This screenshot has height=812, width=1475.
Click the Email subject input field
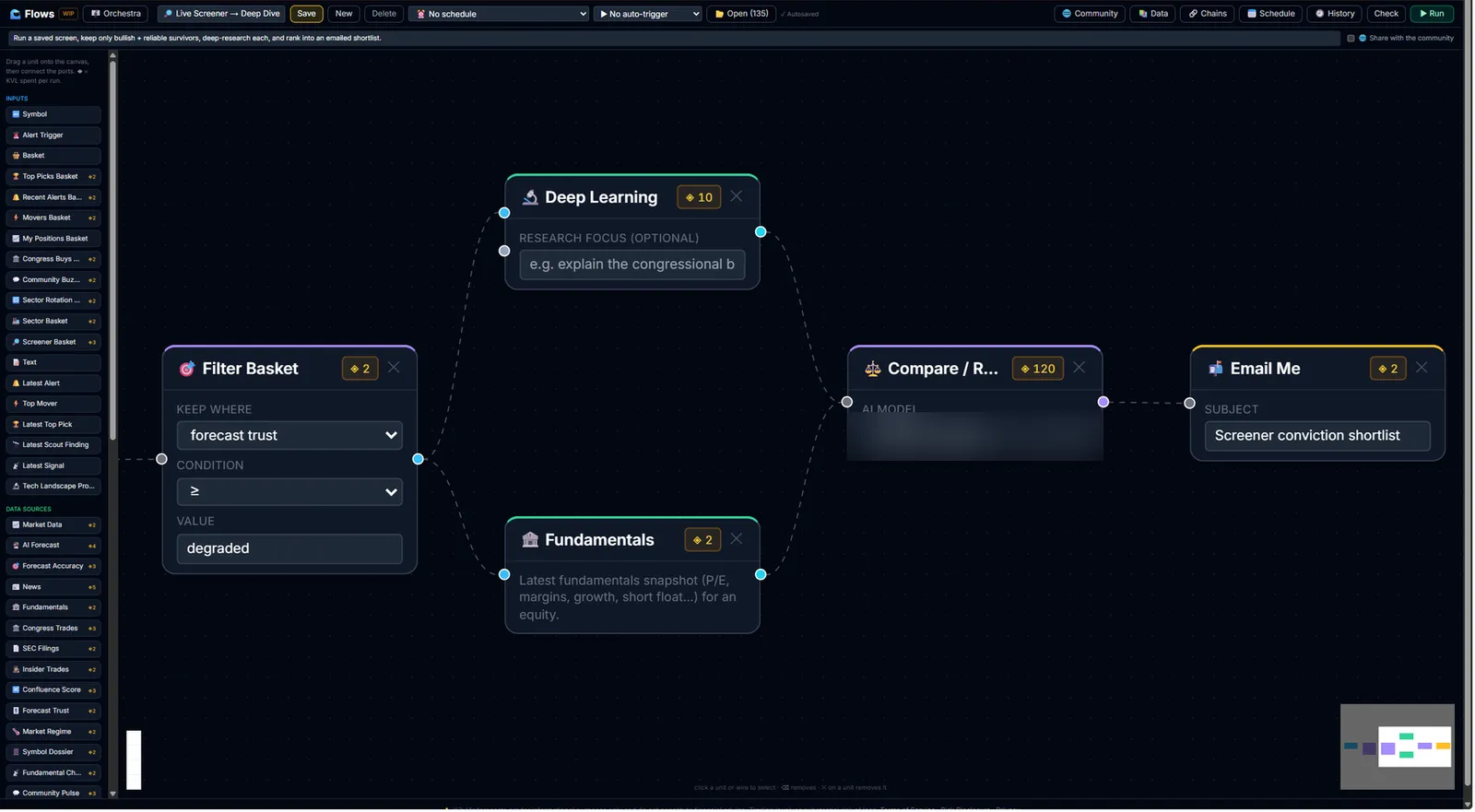pos(1318,436)
